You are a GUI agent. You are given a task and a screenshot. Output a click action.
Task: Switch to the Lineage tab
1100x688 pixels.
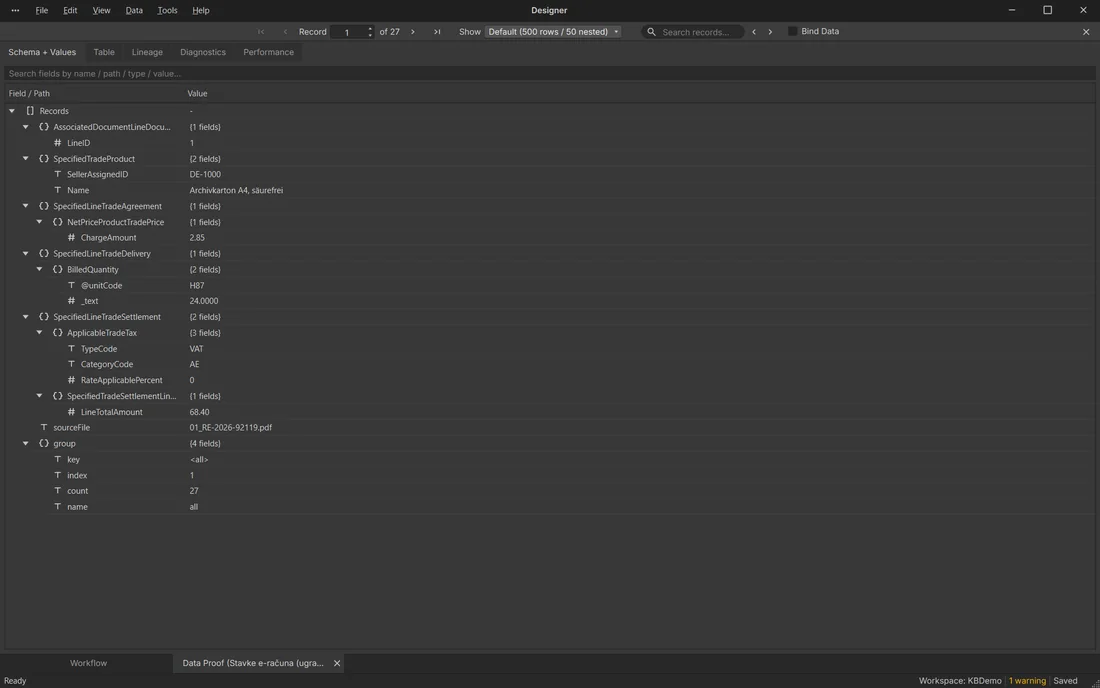[x=147, y=52]
